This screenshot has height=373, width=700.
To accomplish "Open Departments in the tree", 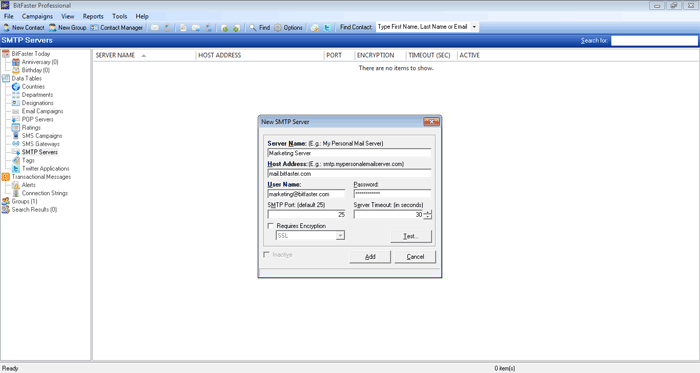I will (x=37, y=95).
